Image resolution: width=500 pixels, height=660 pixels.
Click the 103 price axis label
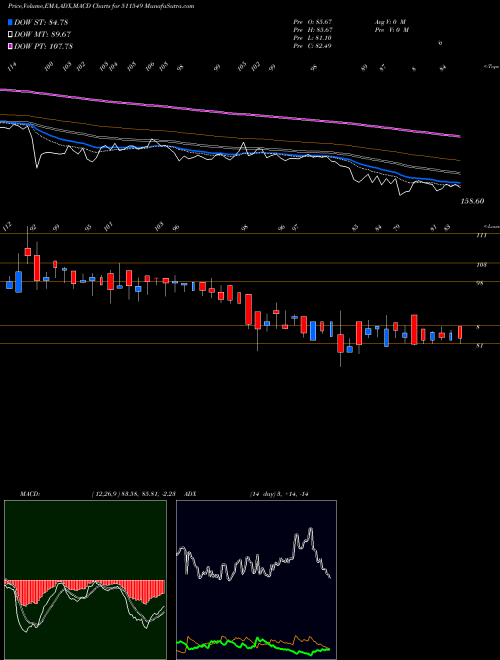pyautogui.click(x=481, y=265)
